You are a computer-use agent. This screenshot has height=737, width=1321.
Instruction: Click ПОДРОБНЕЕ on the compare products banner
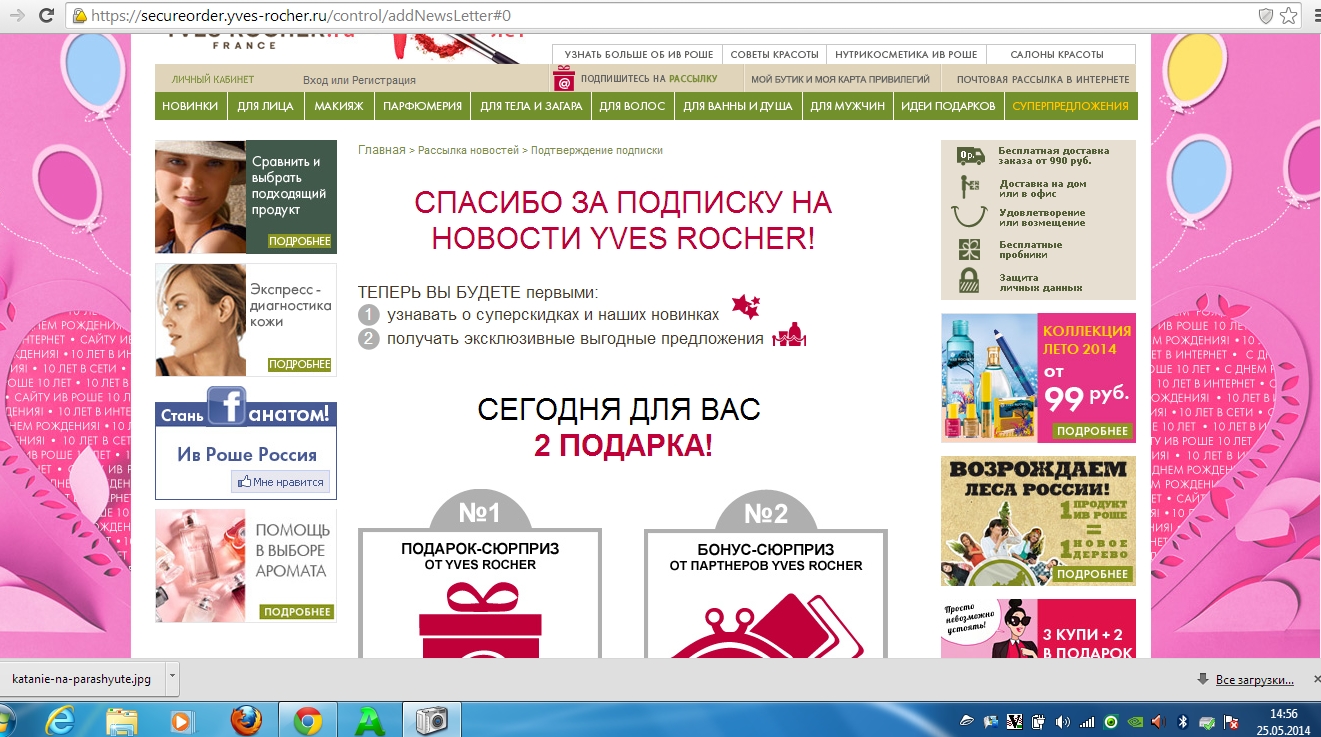300,241
